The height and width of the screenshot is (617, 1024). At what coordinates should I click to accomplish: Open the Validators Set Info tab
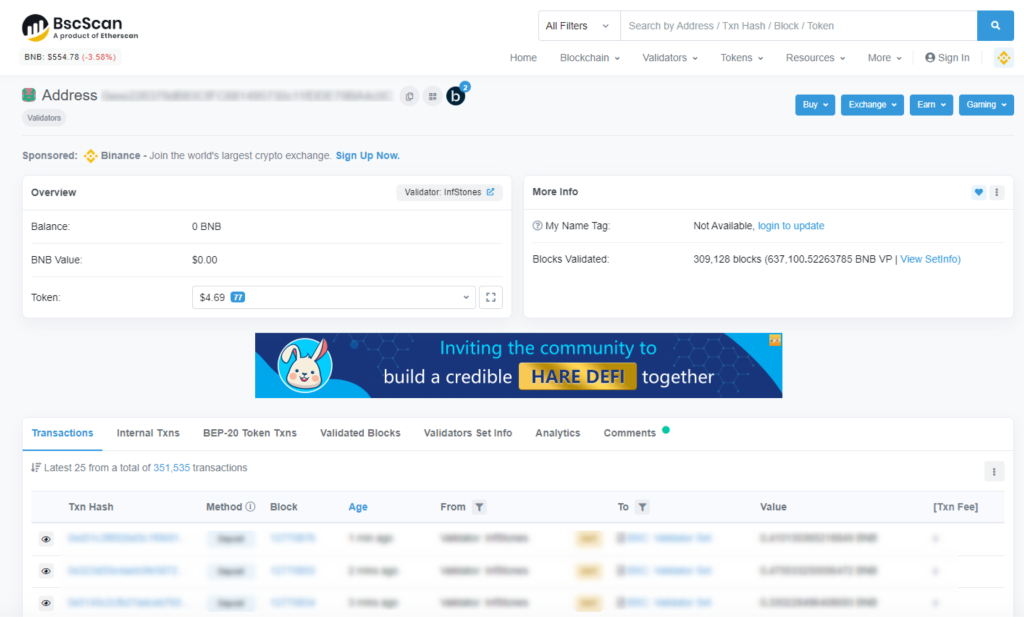(468, 433)
